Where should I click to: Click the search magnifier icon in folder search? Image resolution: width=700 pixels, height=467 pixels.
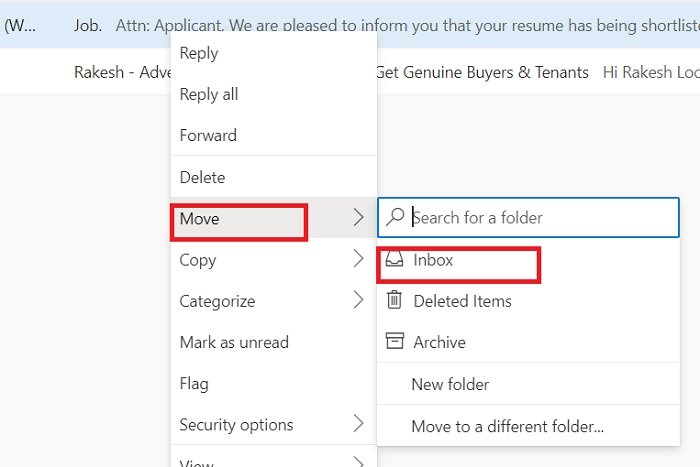click(396, 217)
